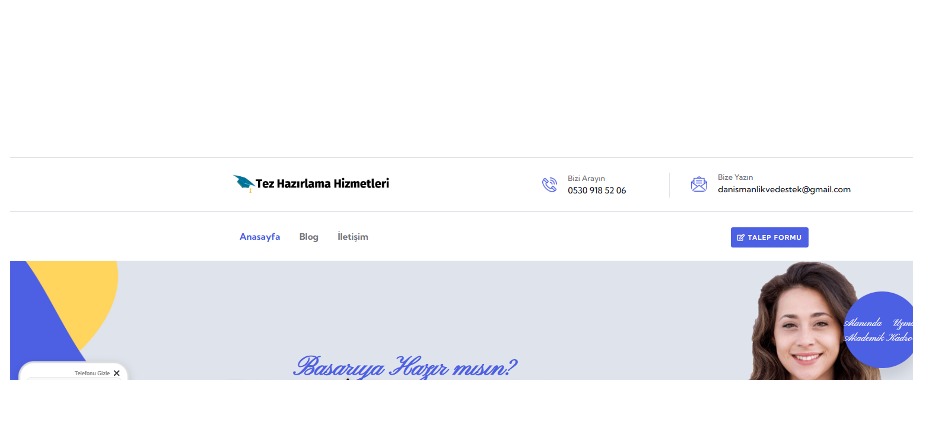Click the danismanlikvedestek@gmail.com email address

[x=783, y=189]
